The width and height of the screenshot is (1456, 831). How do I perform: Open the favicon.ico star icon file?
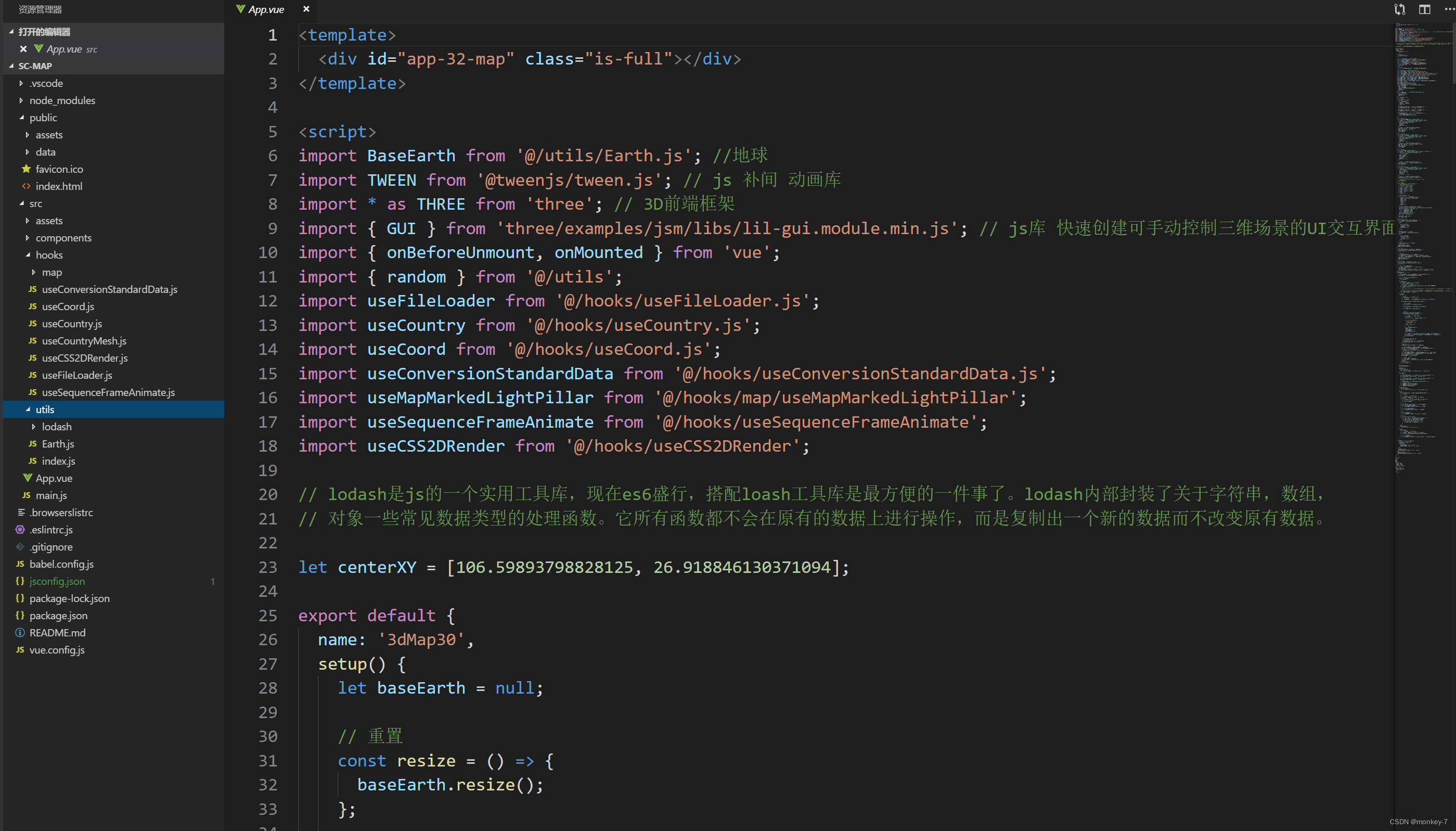26,169
